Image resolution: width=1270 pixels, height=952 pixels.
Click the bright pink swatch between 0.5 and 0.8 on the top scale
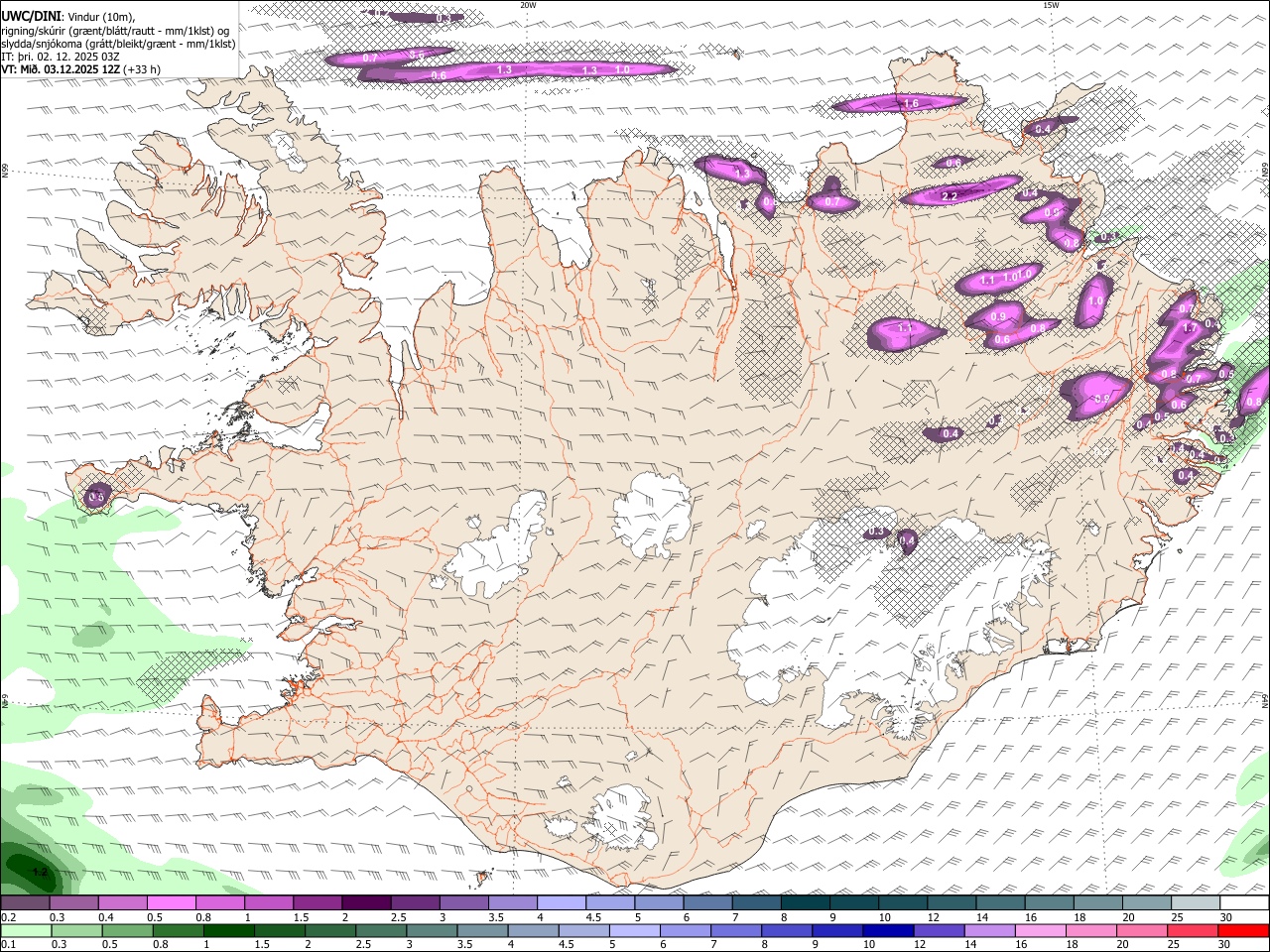click(x=171, y=903)
